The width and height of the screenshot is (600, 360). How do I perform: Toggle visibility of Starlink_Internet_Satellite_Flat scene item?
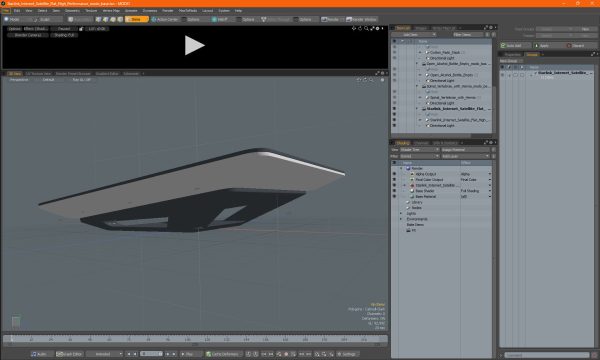click(x=394, y=109)
